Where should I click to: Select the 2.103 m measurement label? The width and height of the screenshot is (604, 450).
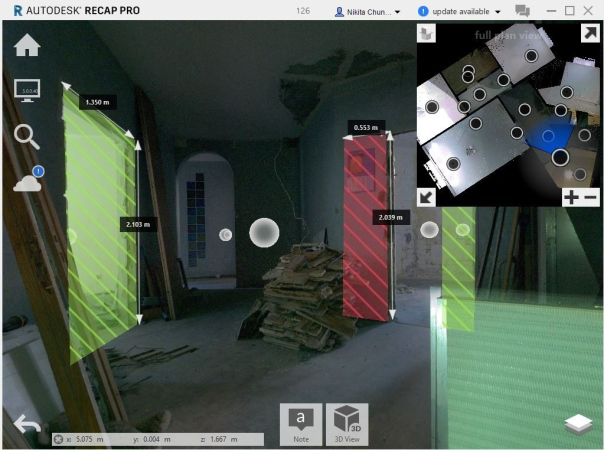click(134, 224)
